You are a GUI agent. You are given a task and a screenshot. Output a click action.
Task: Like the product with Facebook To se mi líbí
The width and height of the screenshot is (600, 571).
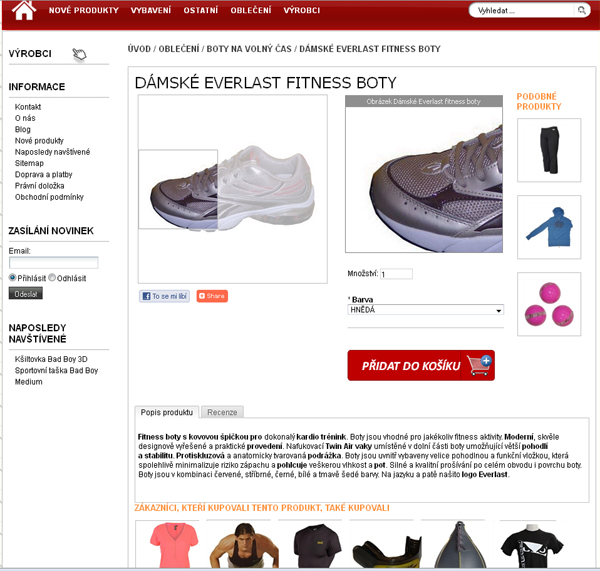[x=165, y=296]
